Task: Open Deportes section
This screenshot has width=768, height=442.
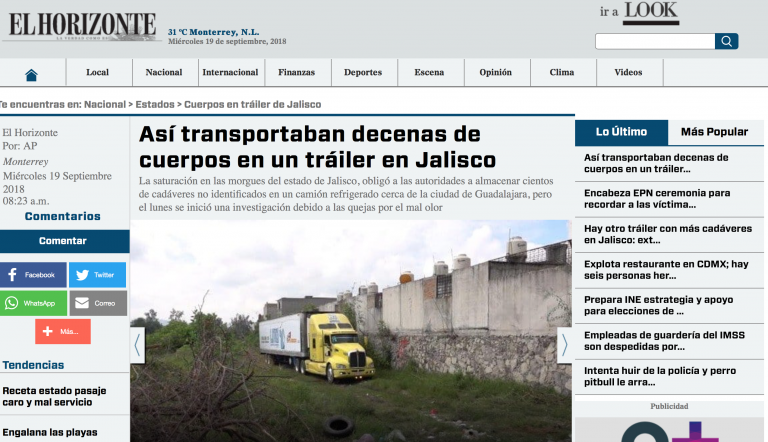Action: tap(363, 73)
